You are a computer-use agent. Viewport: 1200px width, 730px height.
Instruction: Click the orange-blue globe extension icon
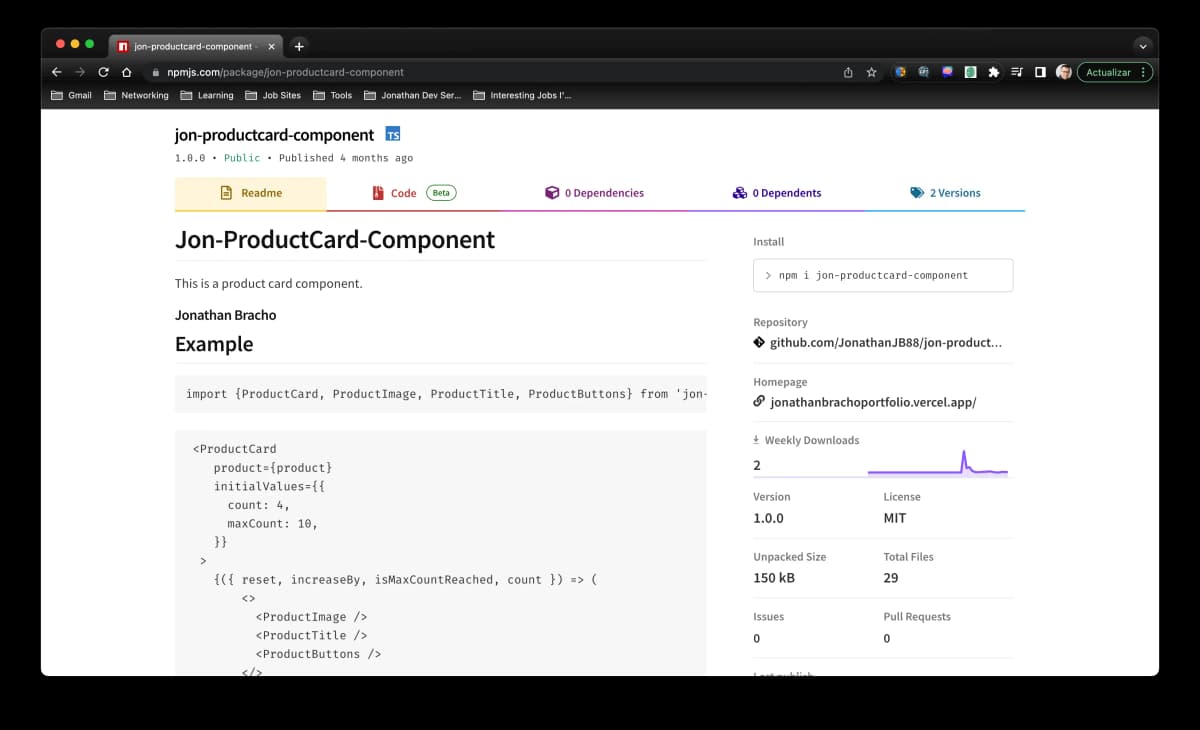(x=900, y=72)
